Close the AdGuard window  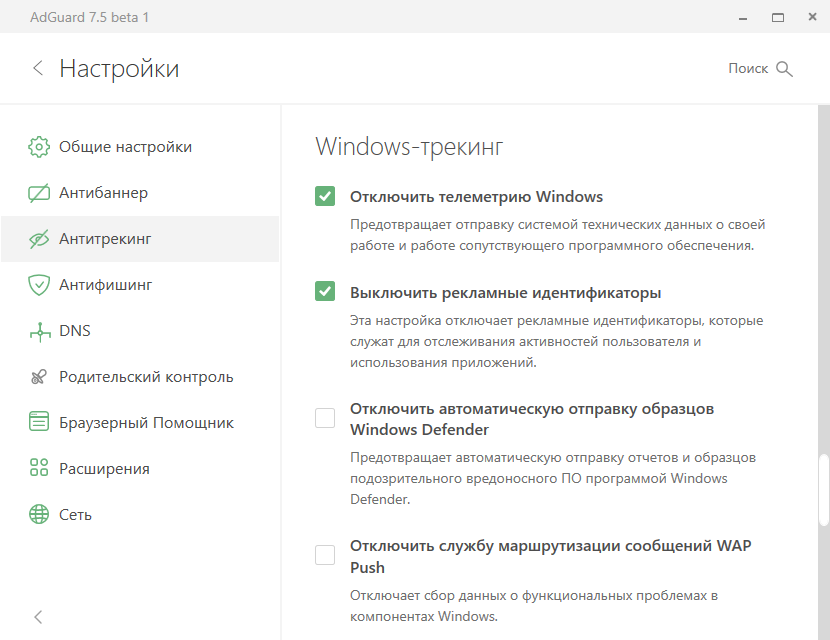coord(813,17)
